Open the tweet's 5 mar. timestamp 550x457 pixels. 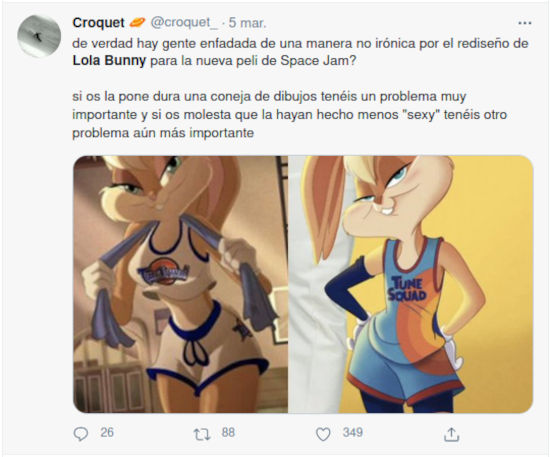[x=247, y=23]
